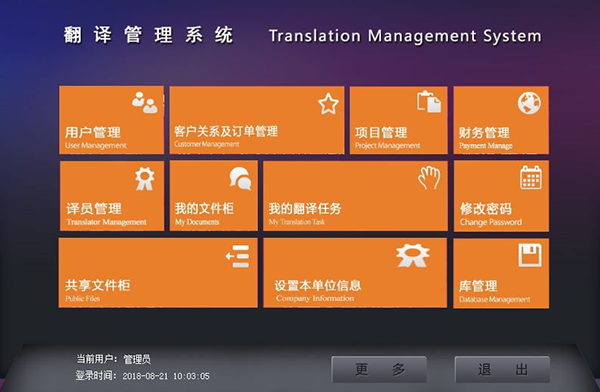Image resolution: width=600 pixels, height=392 pixels.
Task: Open 财务管理 Payment Manage
Action: pos(501,120)
